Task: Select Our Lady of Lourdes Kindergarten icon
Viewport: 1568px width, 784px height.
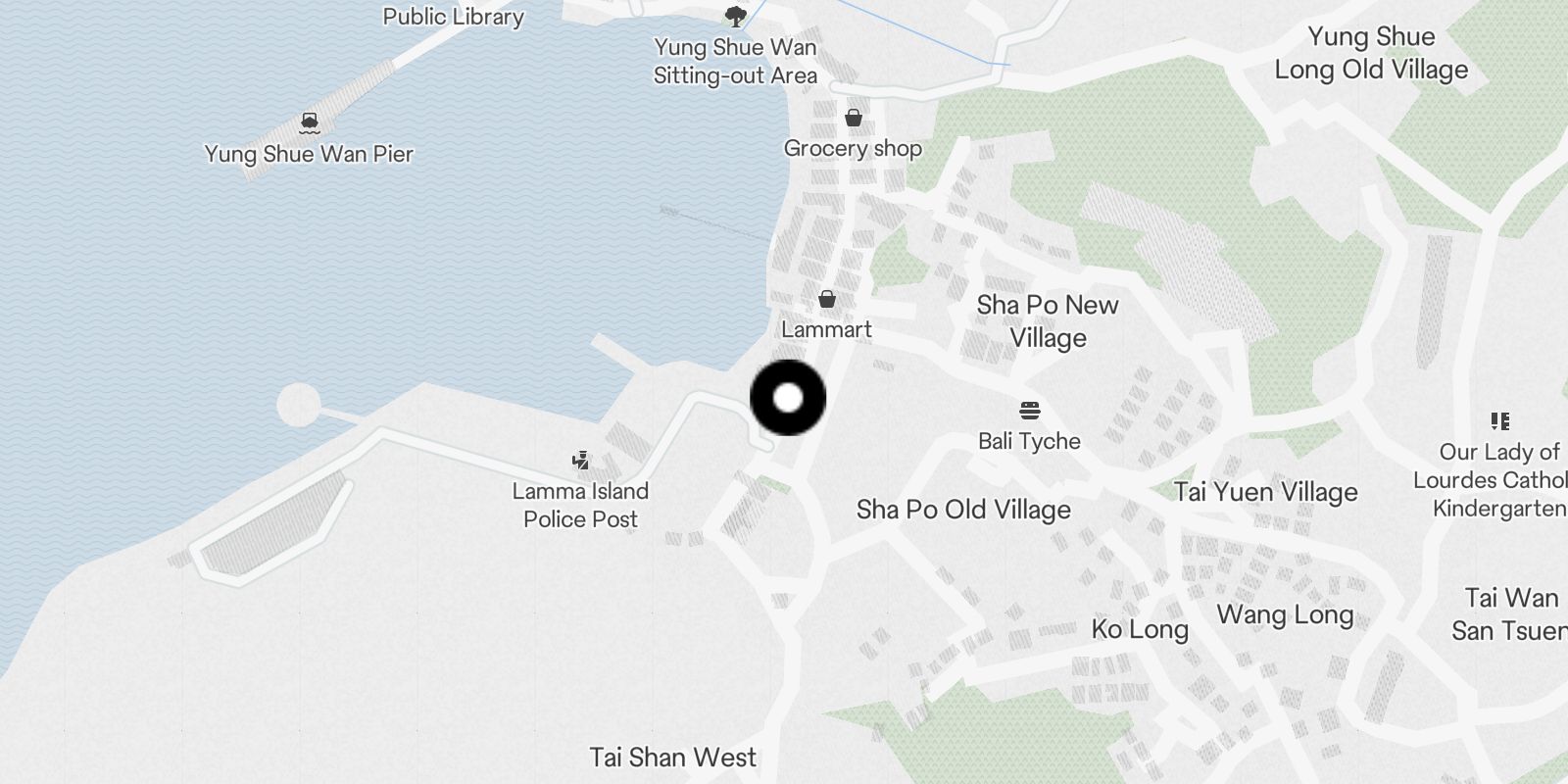Action: pyautogui.click(x=1499, y=421)
